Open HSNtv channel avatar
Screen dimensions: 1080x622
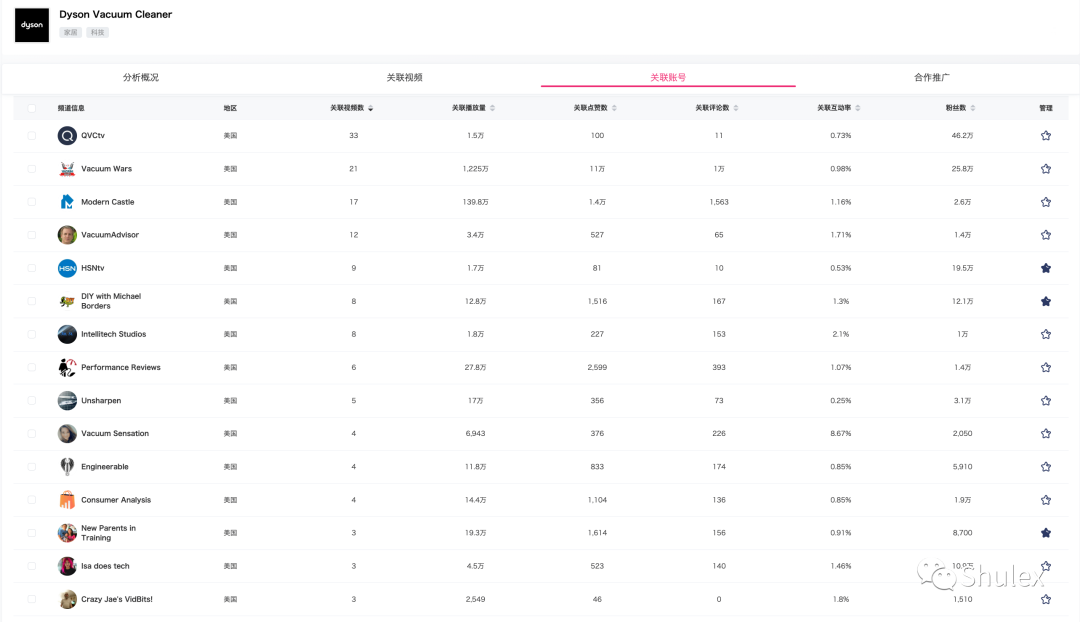click(67, 268)
